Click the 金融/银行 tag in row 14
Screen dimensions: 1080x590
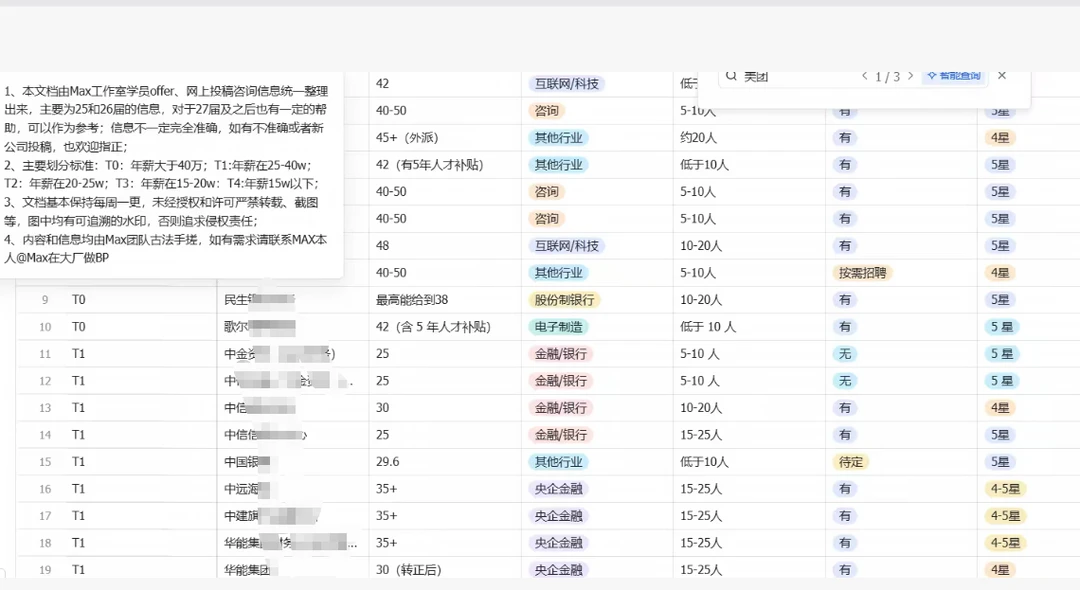(561, 435)
